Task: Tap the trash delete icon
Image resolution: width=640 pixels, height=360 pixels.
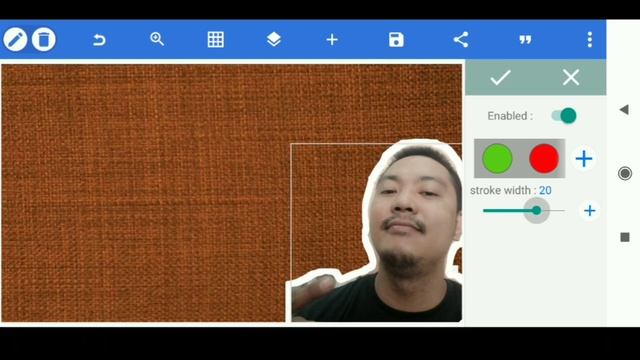Action: pyautogui.click(x=44, y=40)
